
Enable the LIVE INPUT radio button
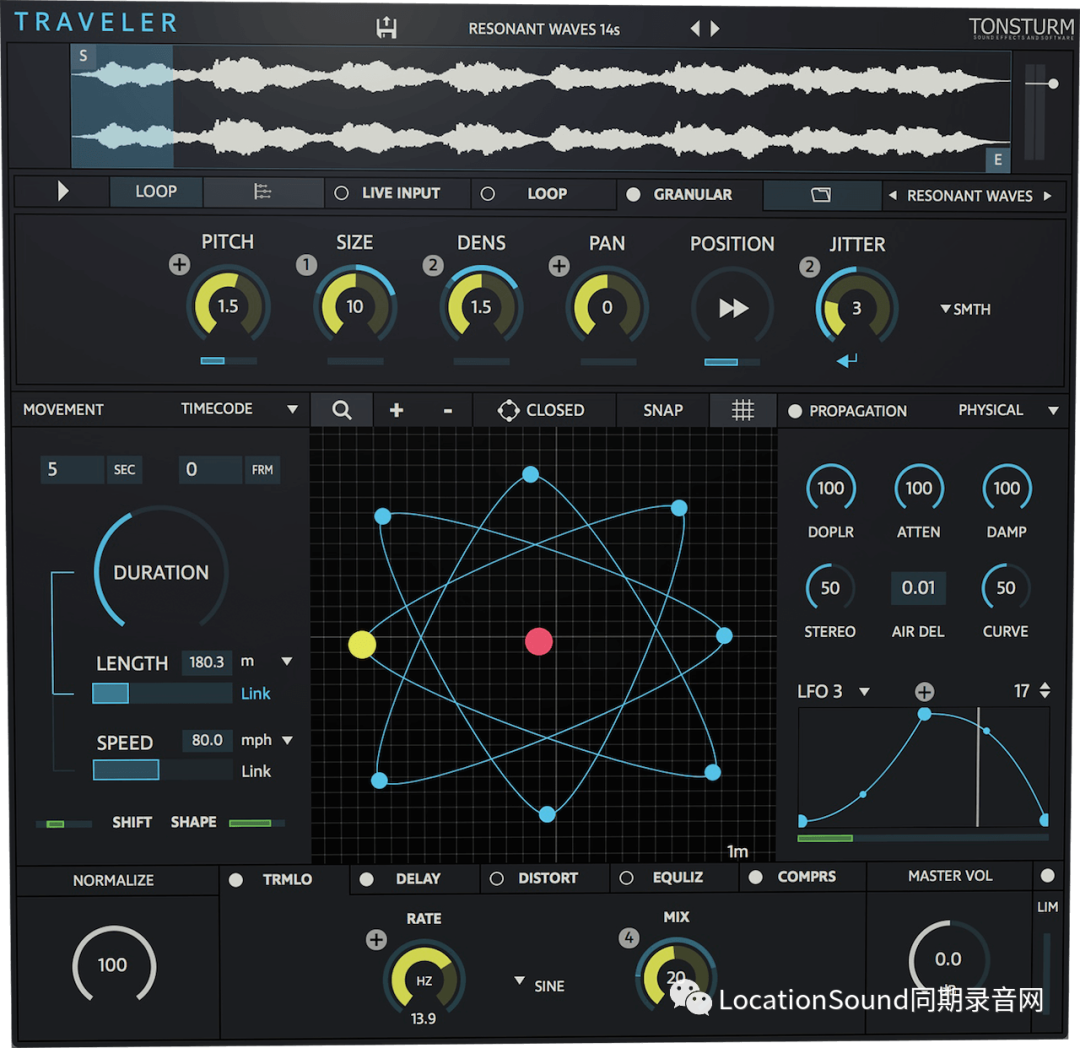point(342,193)
